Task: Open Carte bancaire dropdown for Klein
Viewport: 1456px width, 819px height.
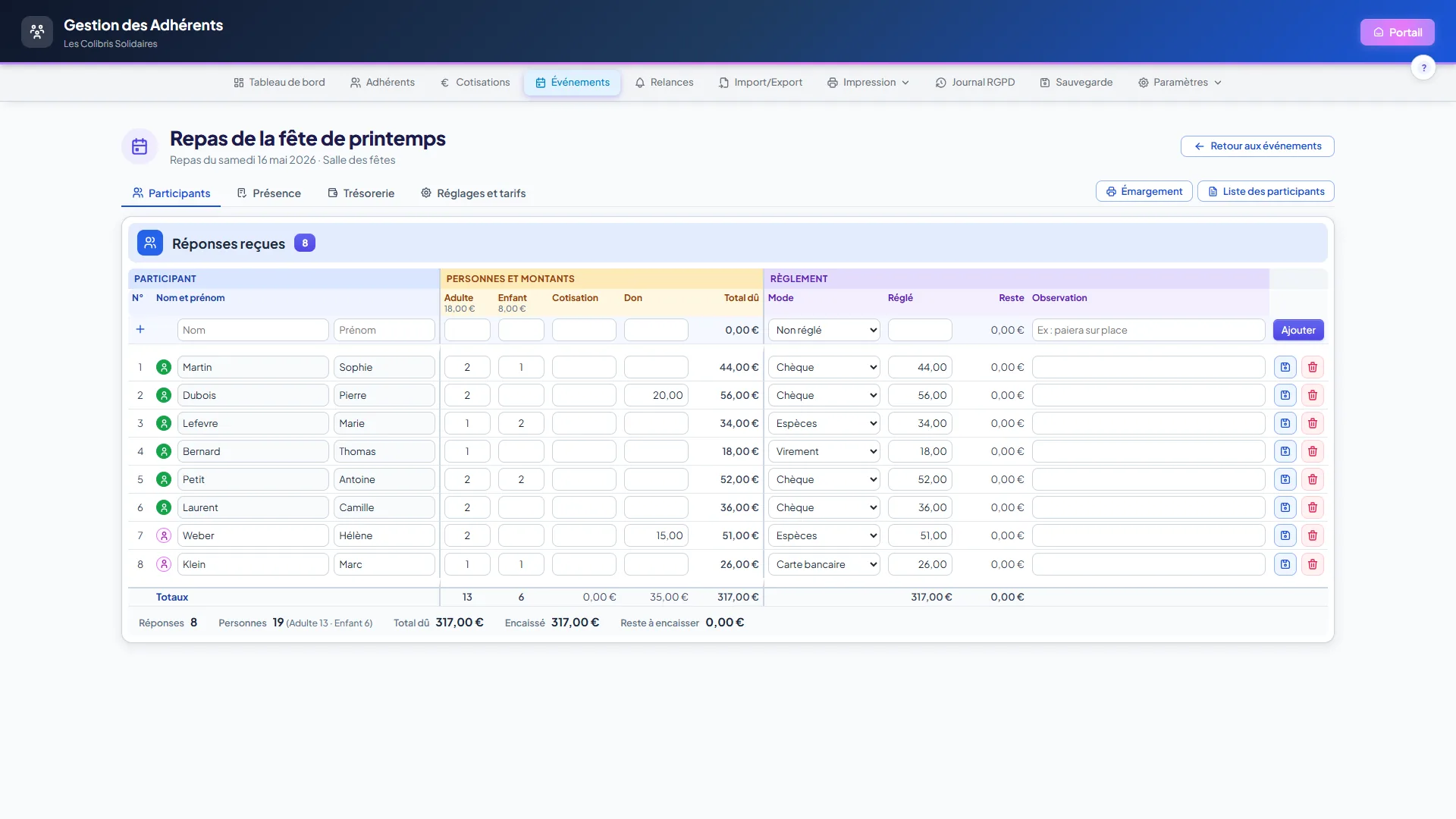Action: click(824, 564)
